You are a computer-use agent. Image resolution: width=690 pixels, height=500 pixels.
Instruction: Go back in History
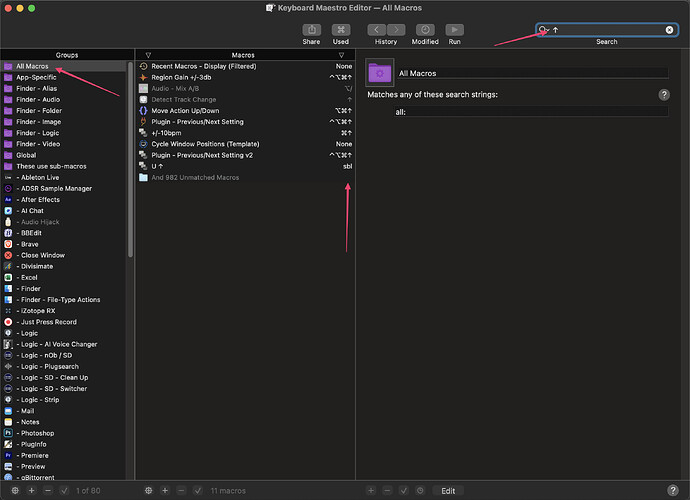pyautogui.click(x=377, y=29)
